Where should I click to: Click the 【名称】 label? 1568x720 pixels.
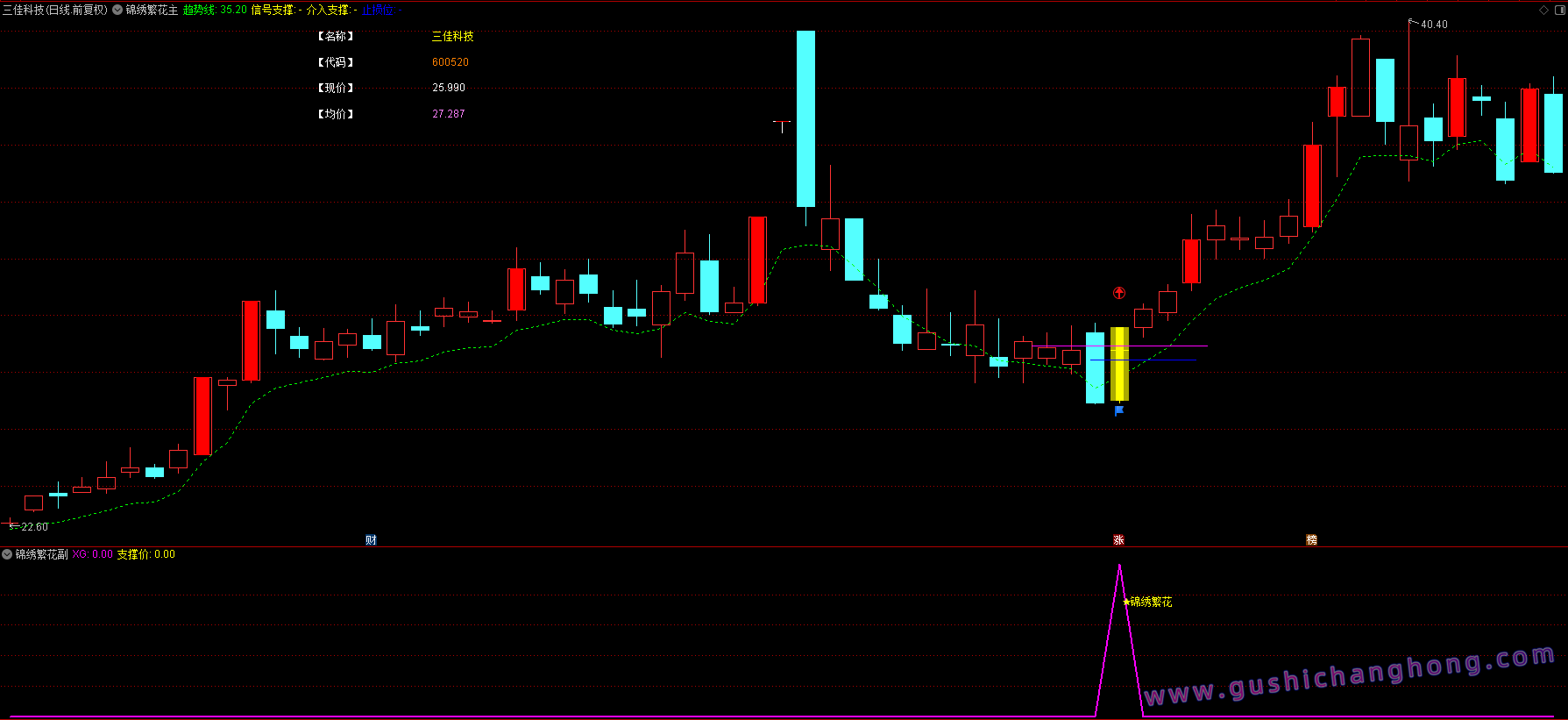point(336,37)
